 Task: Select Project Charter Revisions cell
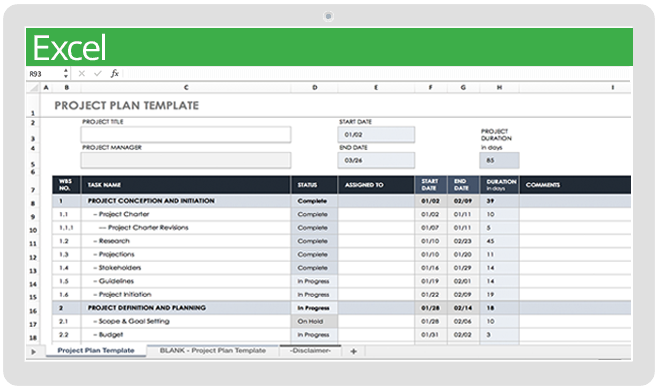pos(186,228)
